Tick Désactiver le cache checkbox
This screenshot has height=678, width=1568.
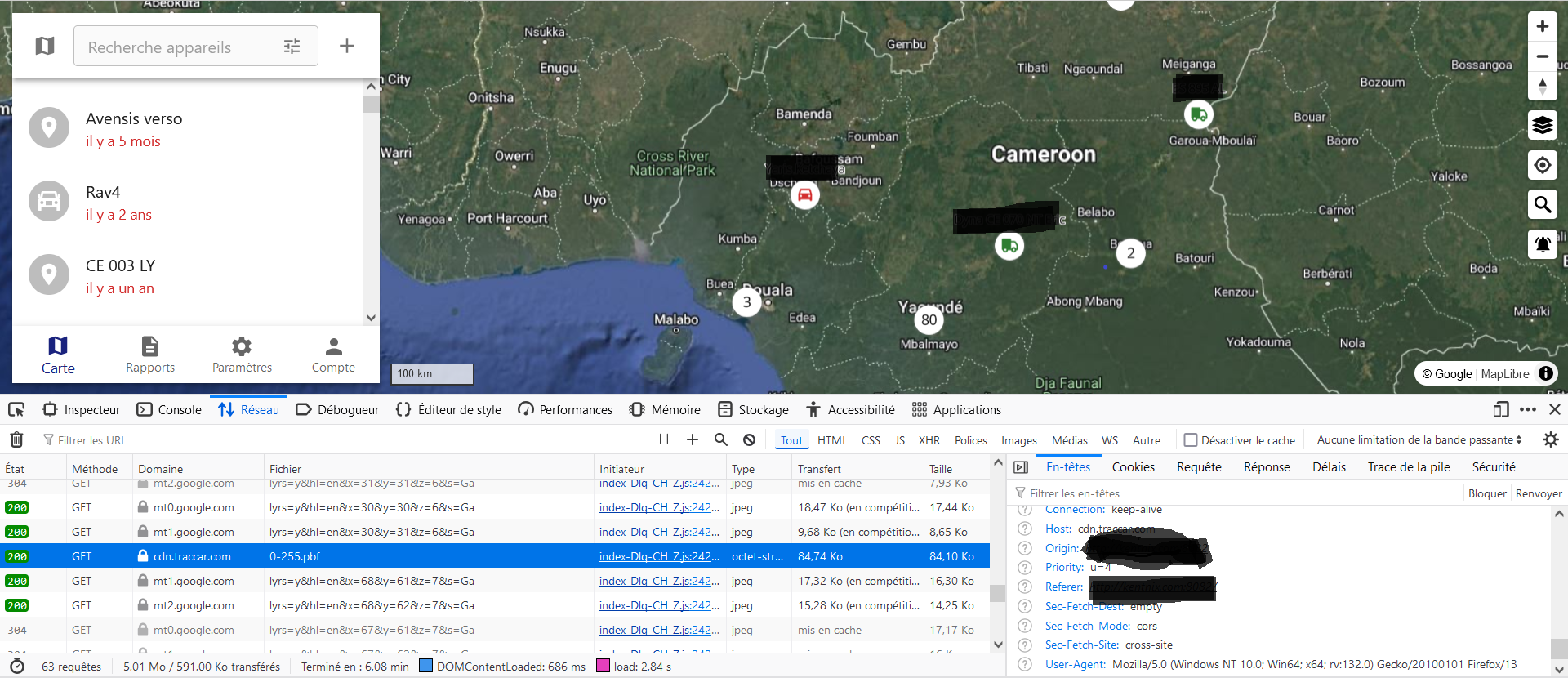1191,440
